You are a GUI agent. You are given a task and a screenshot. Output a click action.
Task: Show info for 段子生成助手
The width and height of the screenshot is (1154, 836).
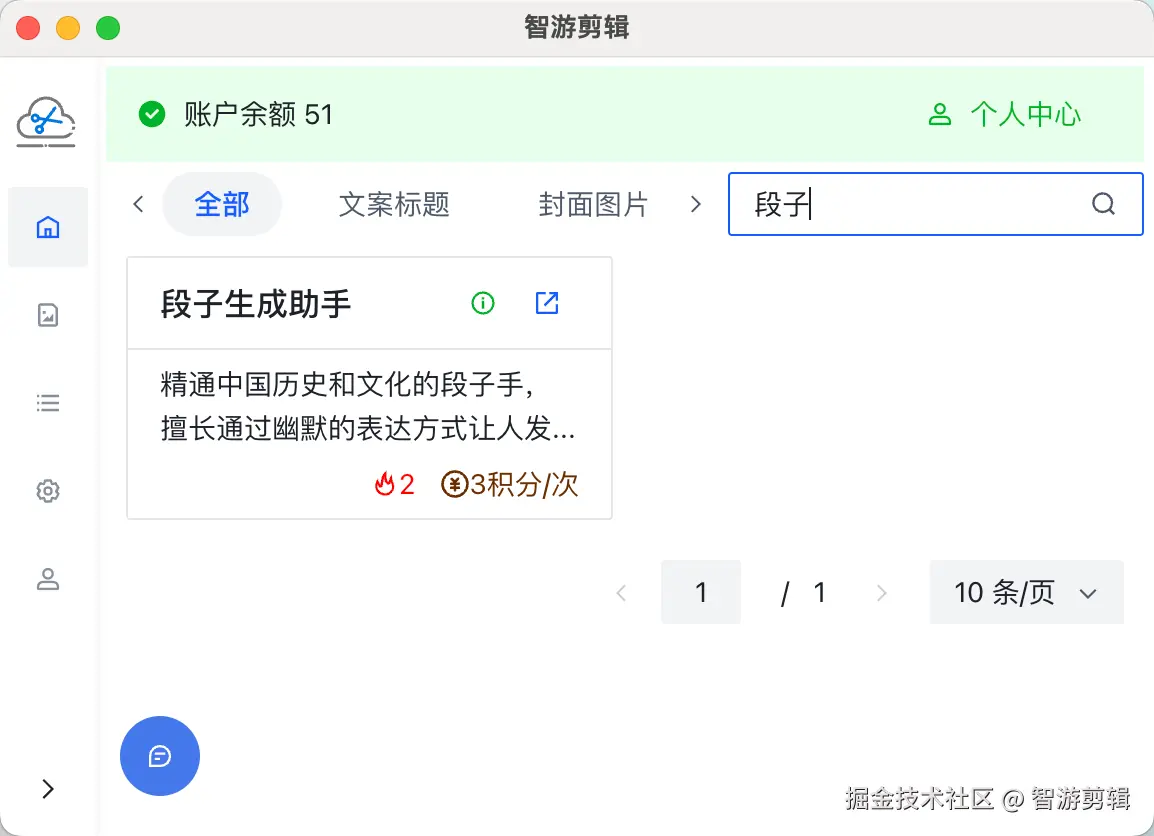pos(483,303)
